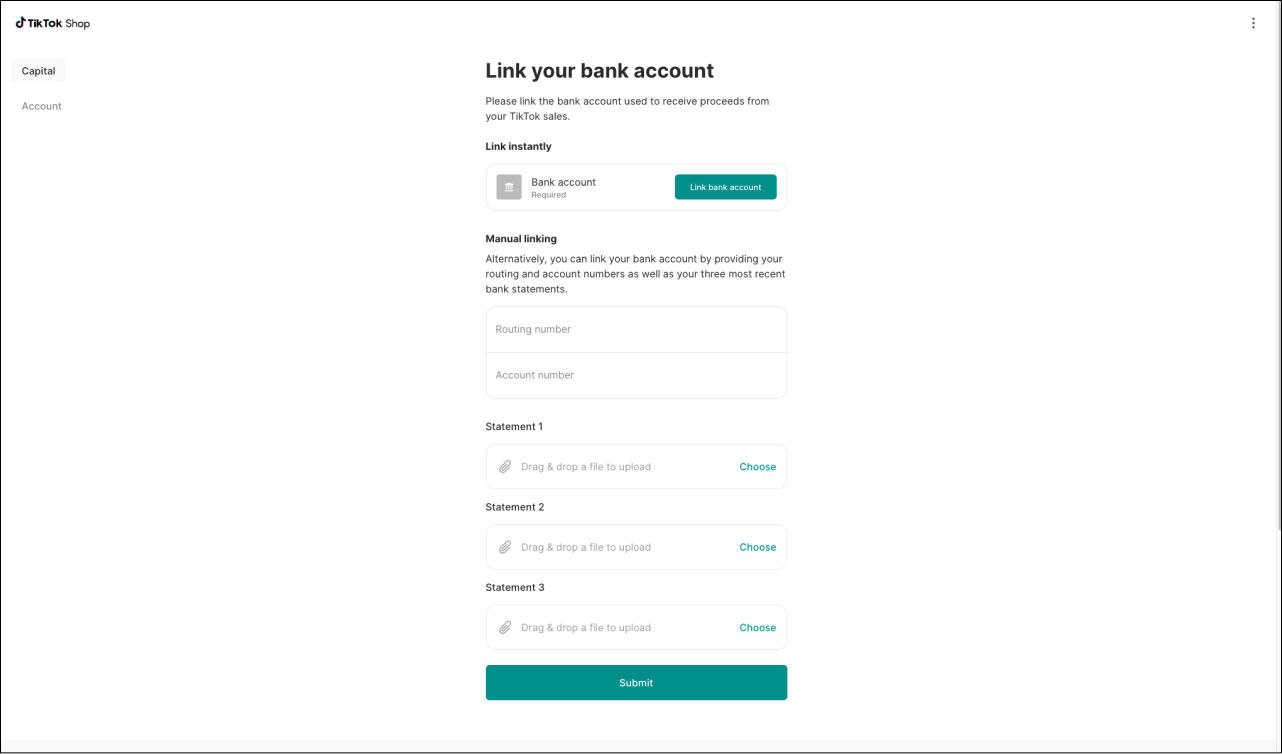1282x754 pixels.
Task: Focus the Routing number field
Action: coord(636,329)
